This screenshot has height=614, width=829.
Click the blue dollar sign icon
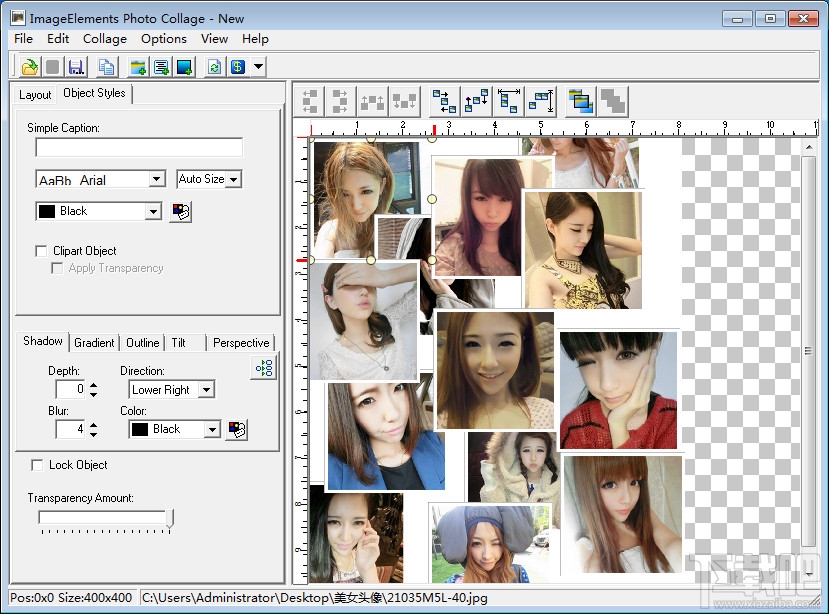(x=238, y=67)
